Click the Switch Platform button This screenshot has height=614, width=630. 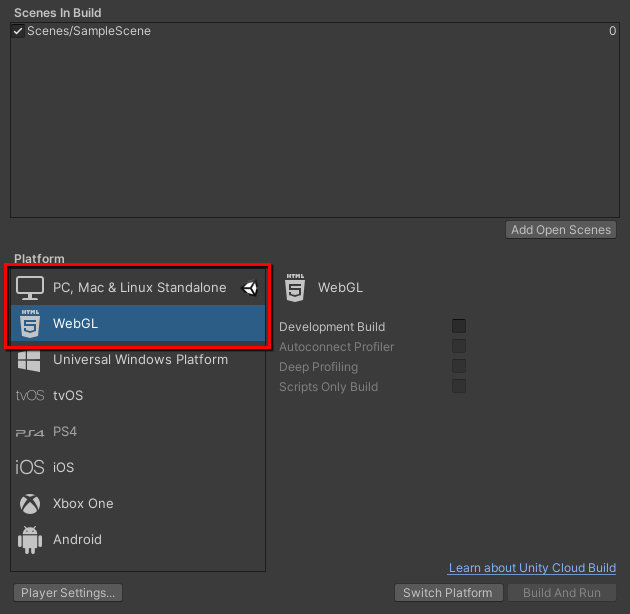(x=448, y=593)
